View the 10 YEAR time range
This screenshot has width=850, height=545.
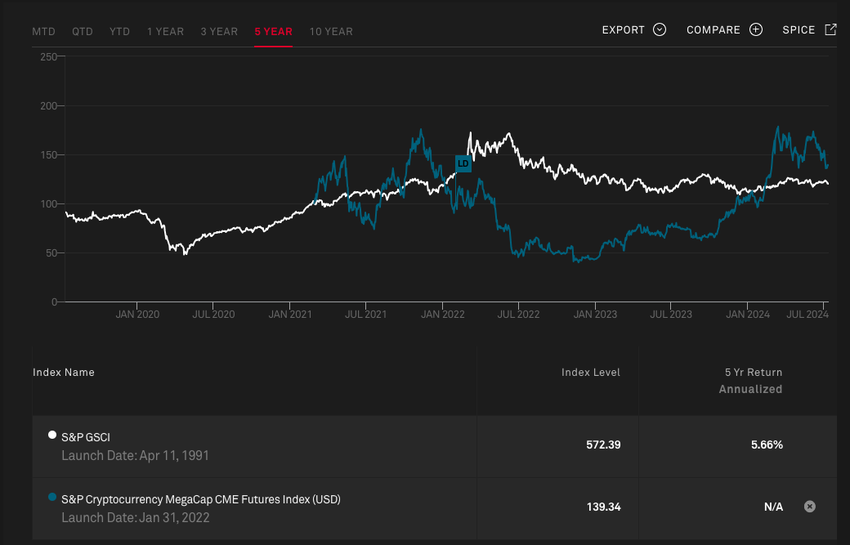pos(331,31)
